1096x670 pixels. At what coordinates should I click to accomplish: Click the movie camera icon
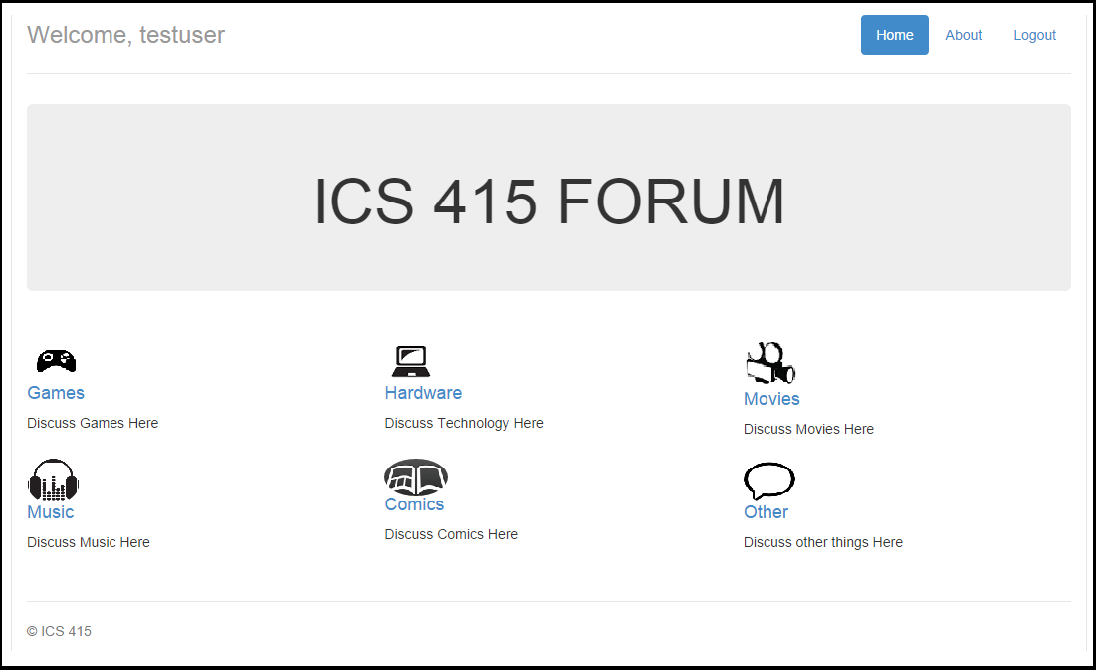[x=770, y=363]
